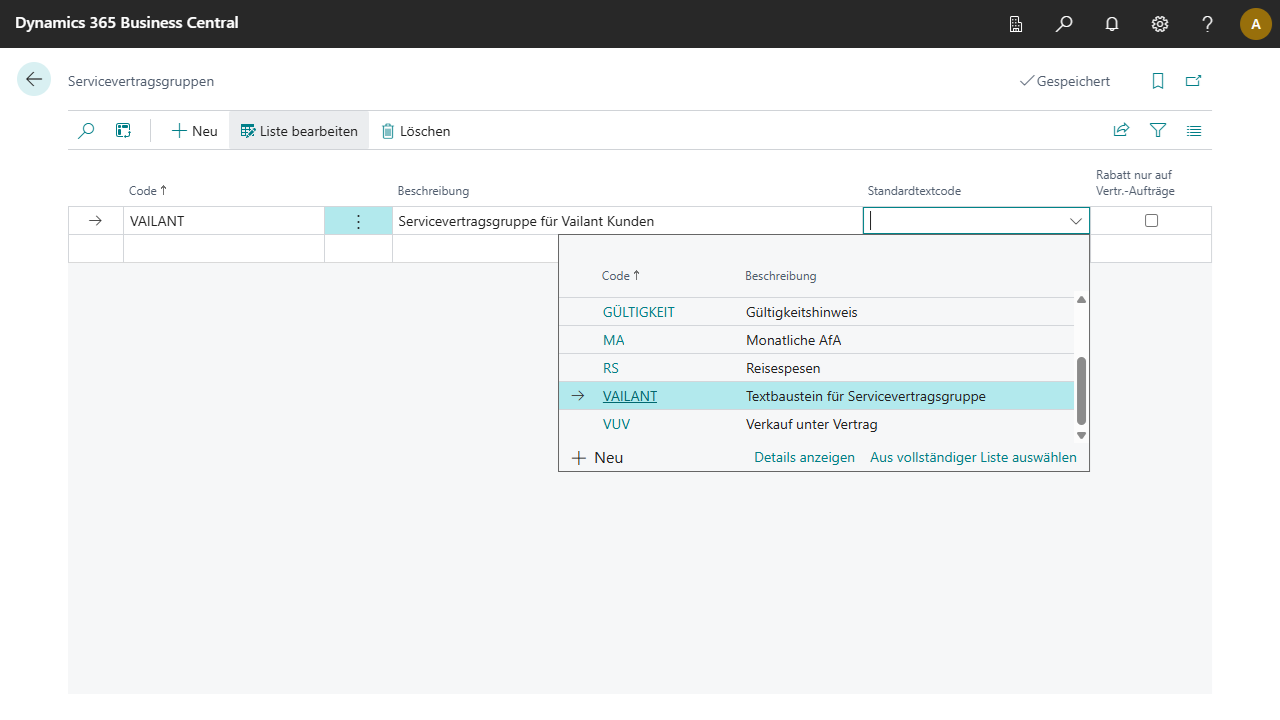Collapse the Standardtextcode dropdown arrow
Screen dimensions: 1280x720
pyautogui.click(x=1076, y=221)
